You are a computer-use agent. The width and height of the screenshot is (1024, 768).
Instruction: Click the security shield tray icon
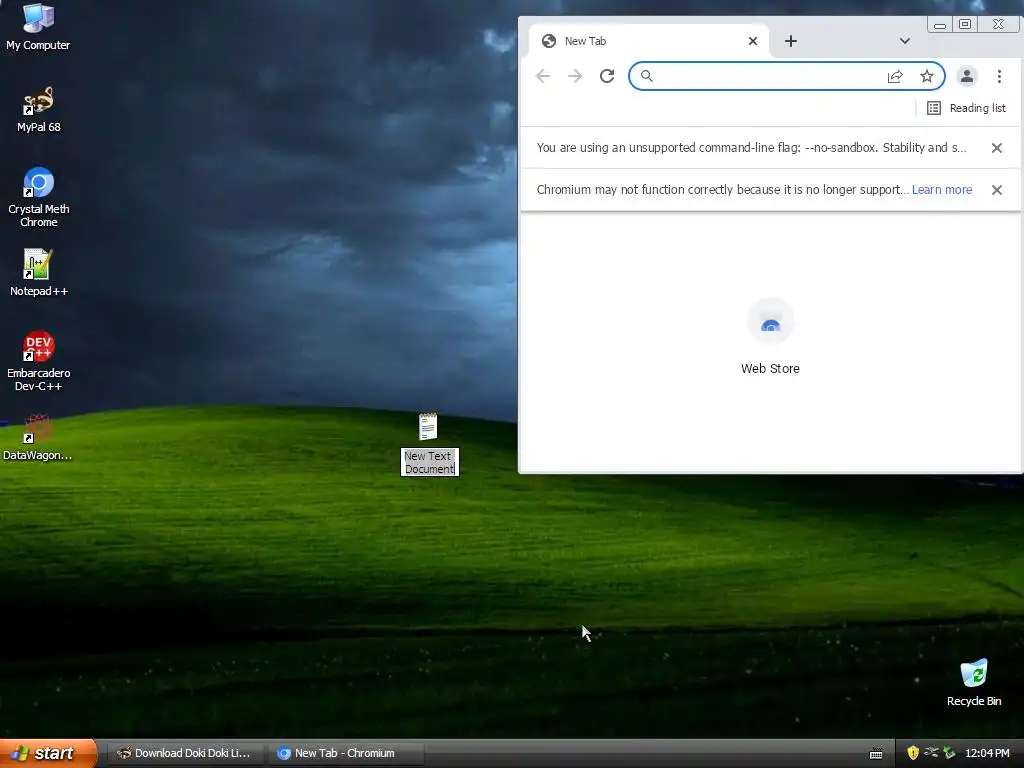(x=913, y=753)
